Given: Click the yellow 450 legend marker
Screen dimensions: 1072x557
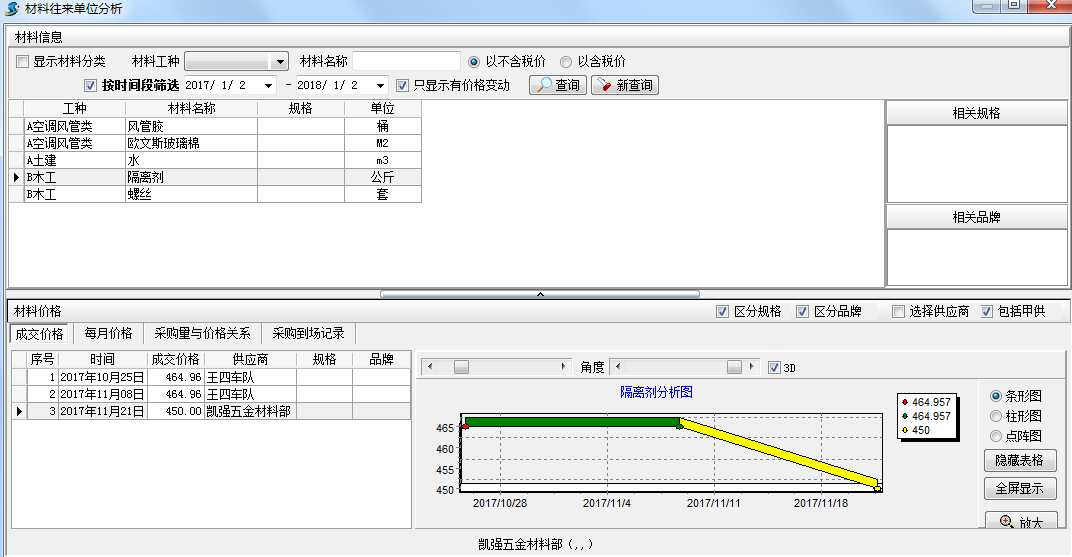Looking at the screenshot, I should pyautogui.click(x=905, y=430).
